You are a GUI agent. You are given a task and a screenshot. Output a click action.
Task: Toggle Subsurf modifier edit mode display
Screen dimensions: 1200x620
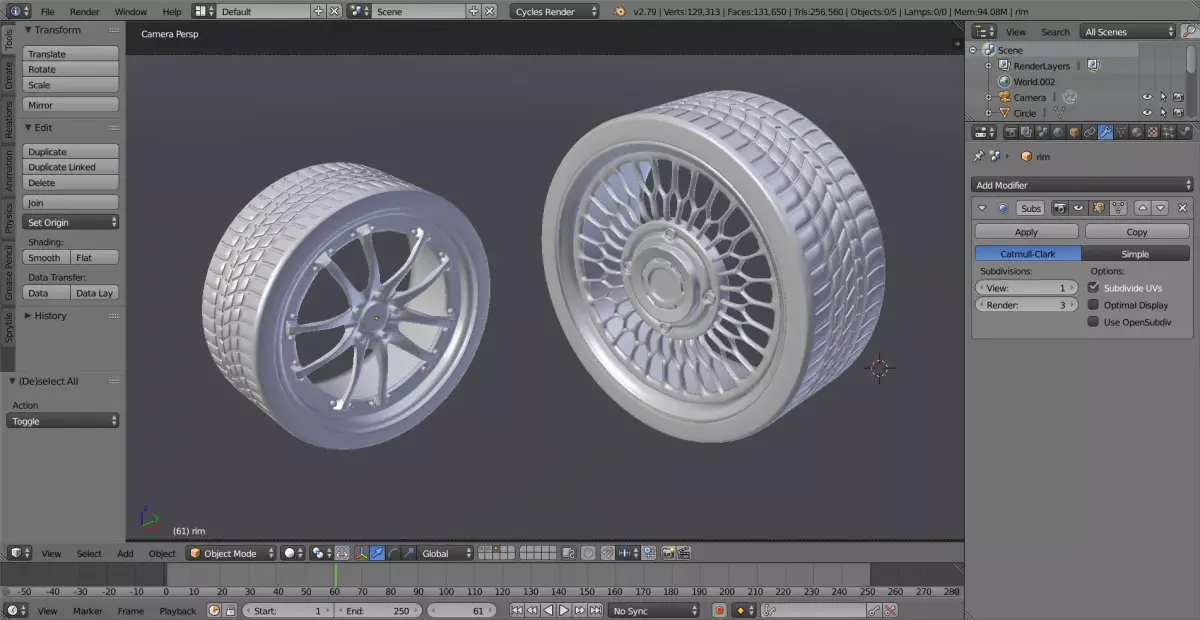coord(1099,208)
